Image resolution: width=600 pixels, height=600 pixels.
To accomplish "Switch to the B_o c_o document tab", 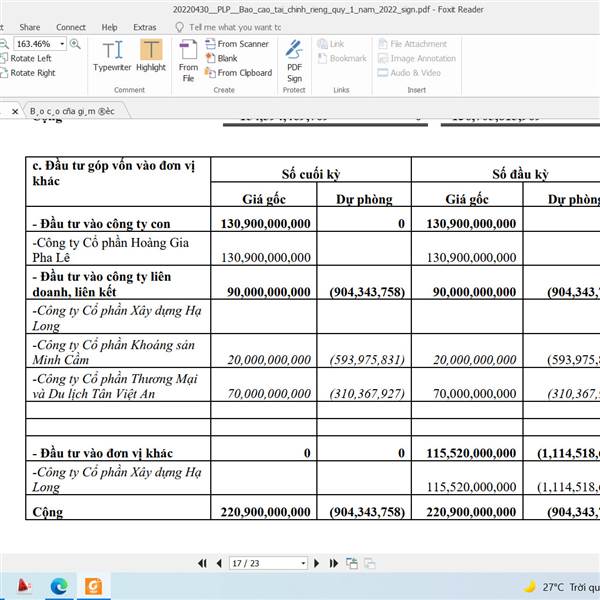I will (x=73, y=111).
